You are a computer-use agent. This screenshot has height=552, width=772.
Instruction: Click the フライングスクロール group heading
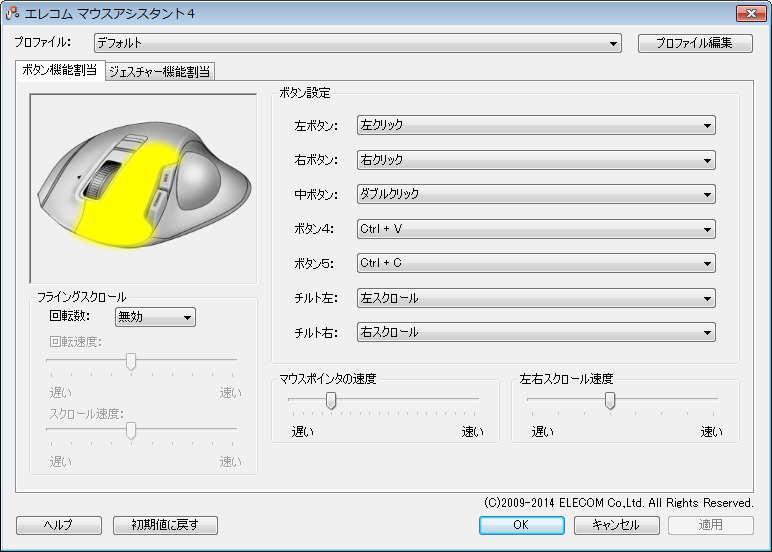coord(82,297)
